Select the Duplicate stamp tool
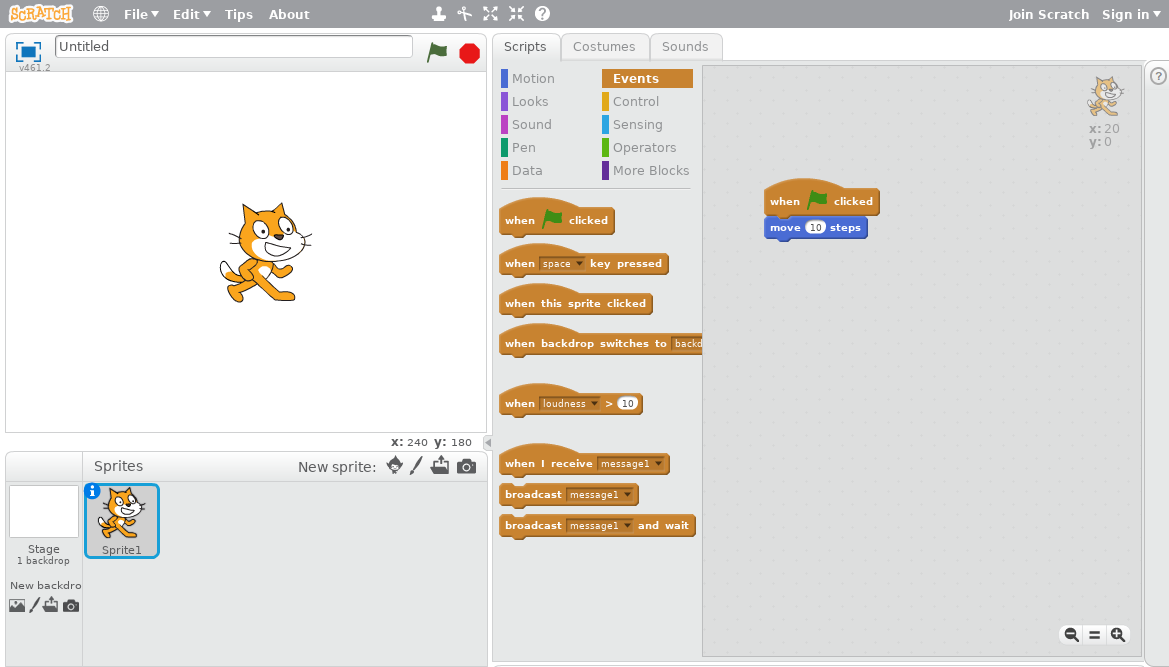 pos(439,13)
